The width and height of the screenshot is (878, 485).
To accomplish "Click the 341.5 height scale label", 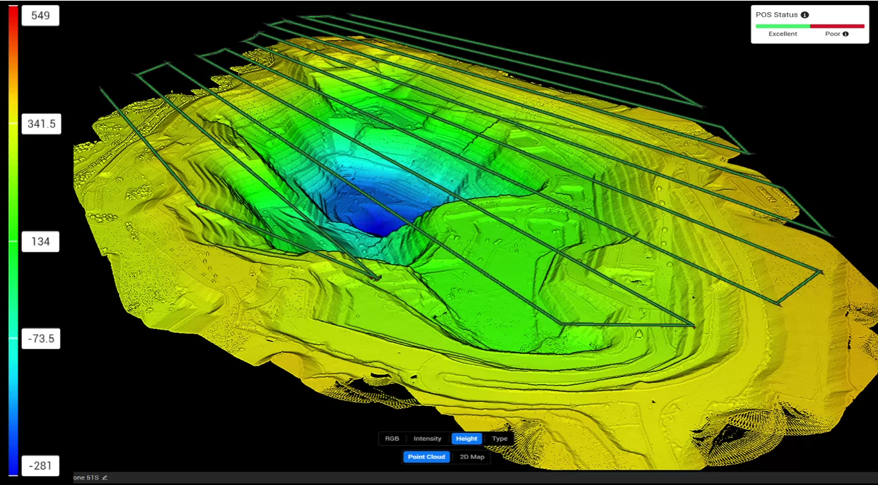I will point(41,124).
